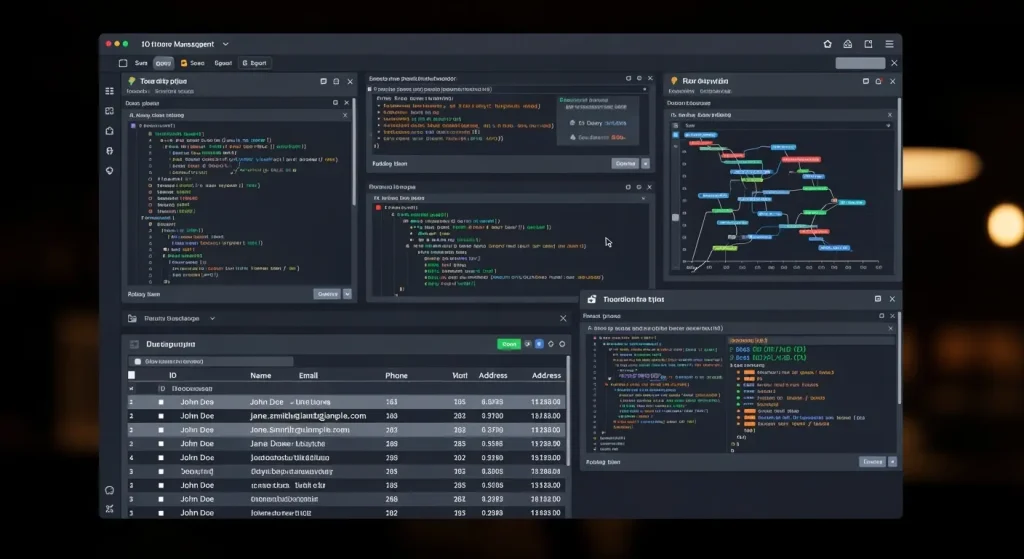The height and width of the screenshot is (559, 1024).
Task: Open the hamburger menu at top right
Action: pos(888,44)
